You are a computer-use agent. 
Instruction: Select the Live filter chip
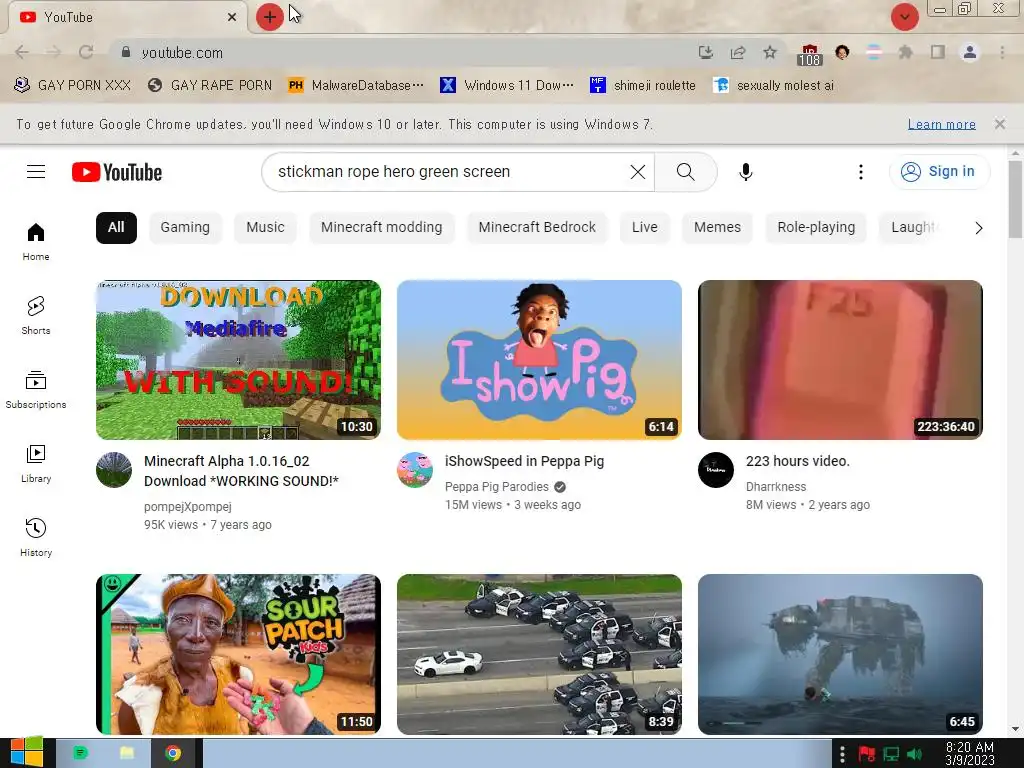click(x=645, y=227)
